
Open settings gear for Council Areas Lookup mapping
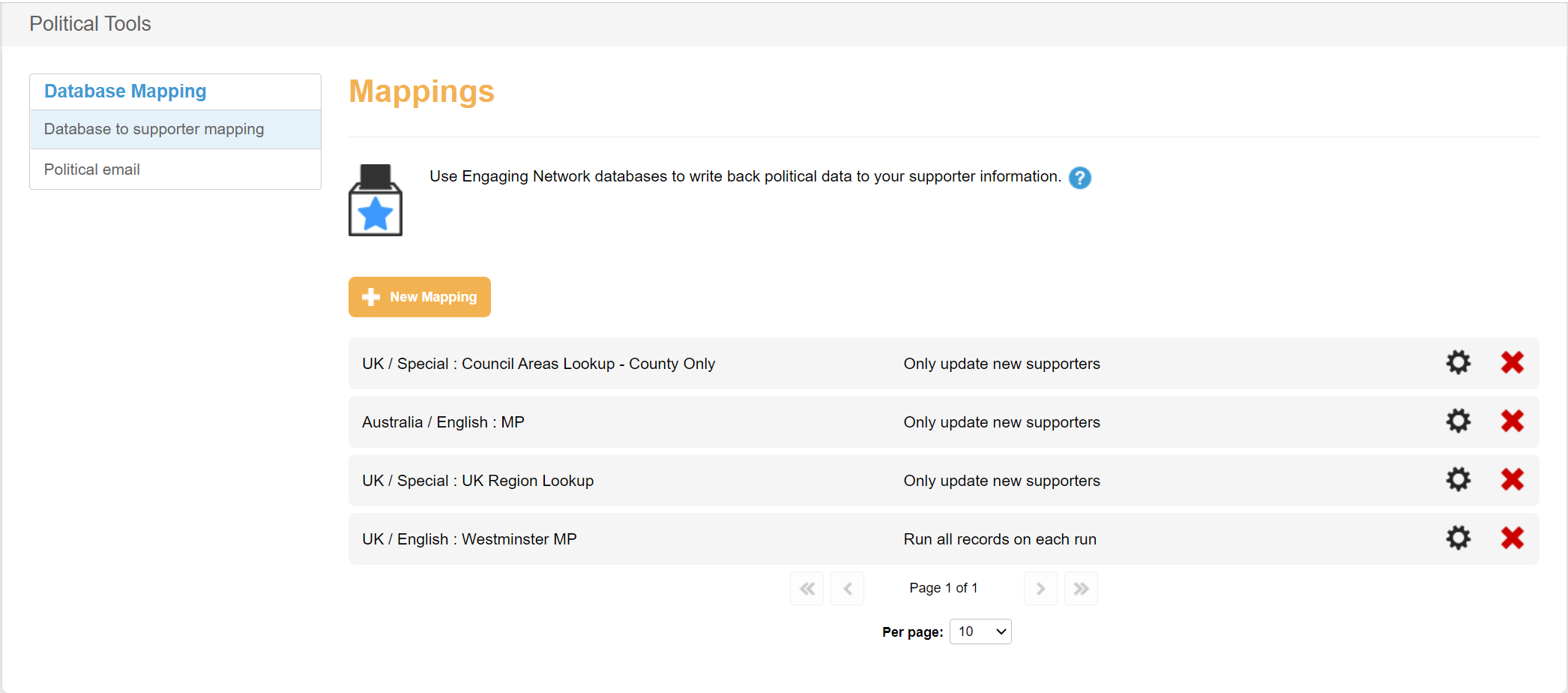1458,363
